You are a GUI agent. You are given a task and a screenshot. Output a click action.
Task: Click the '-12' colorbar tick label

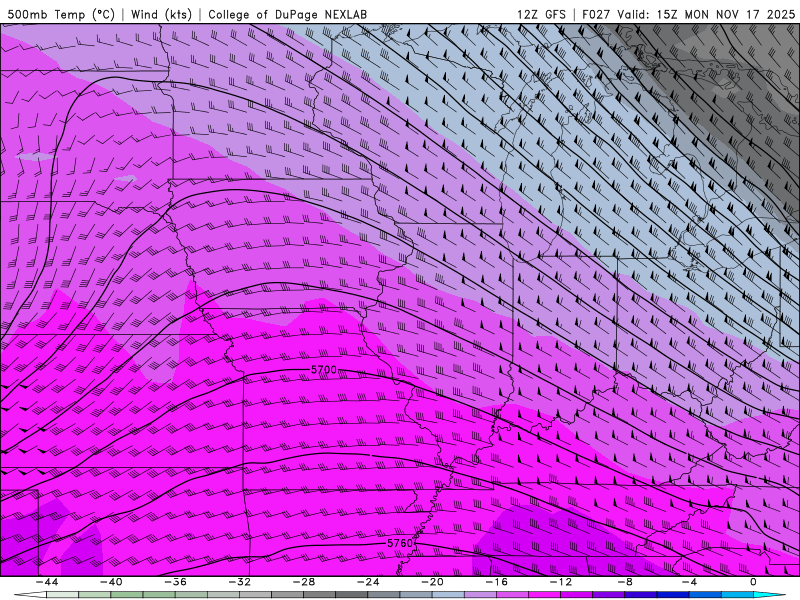click(561, 582)
